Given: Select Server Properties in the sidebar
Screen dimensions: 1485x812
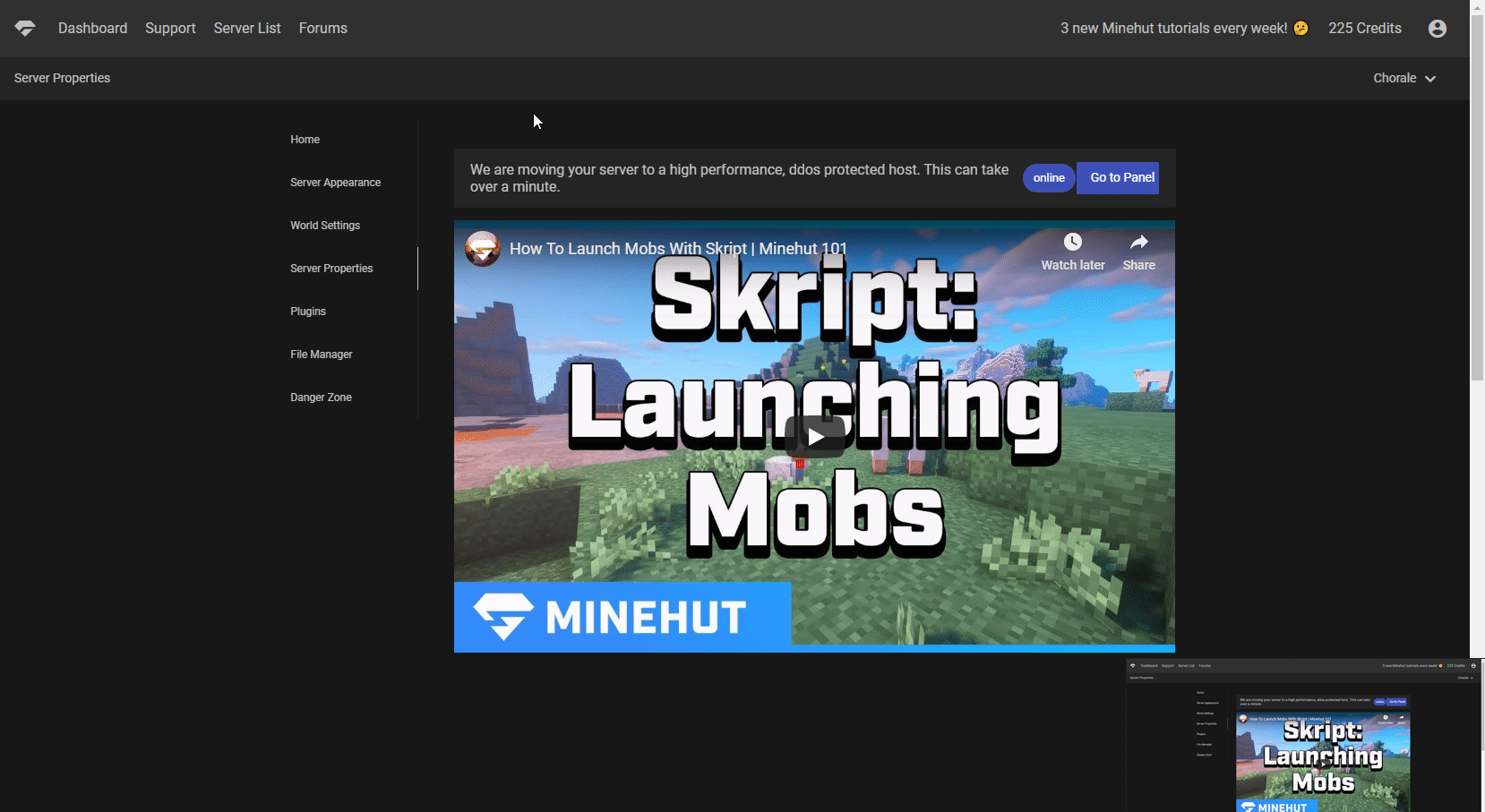Looking at the screenshot, I should [331, 269].
